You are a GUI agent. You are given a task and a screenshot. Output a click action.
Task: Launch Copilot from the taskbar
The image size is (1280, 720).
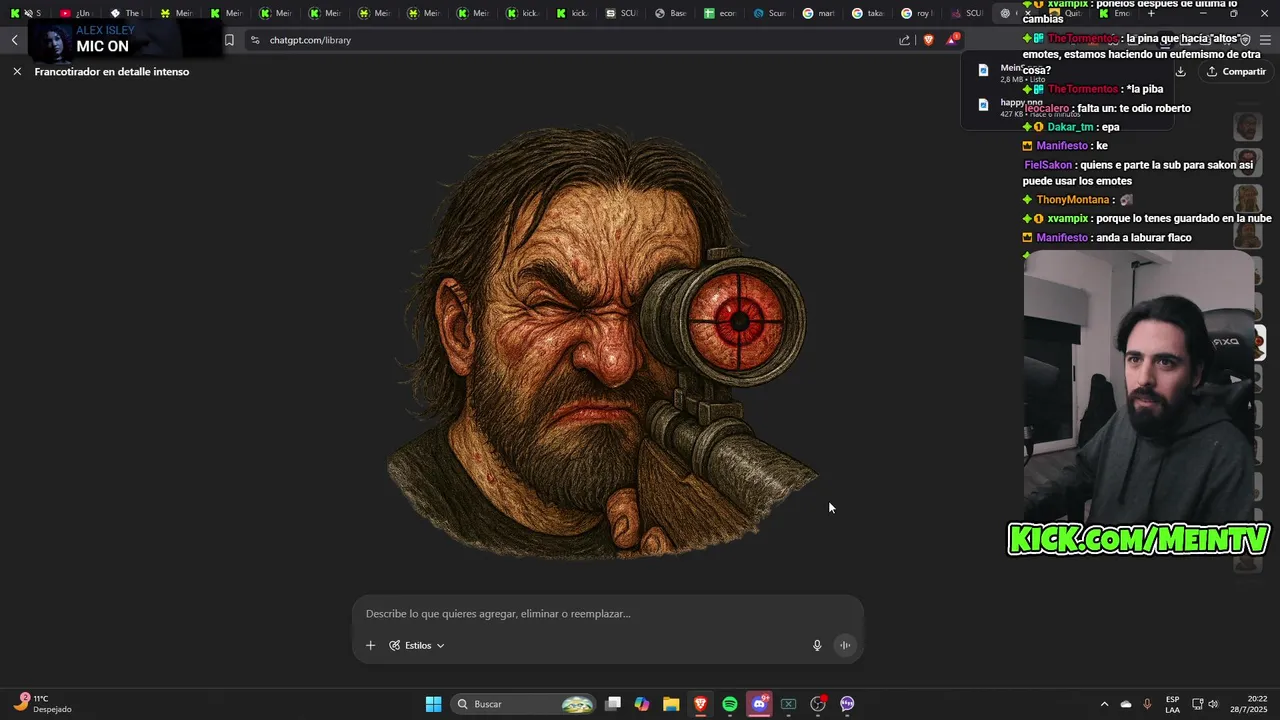tap(642, 704)
